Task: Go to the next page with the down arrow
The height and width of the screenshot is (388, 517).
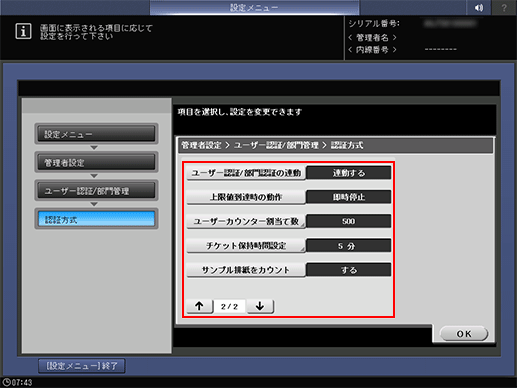Action: (x=260, y=306)
